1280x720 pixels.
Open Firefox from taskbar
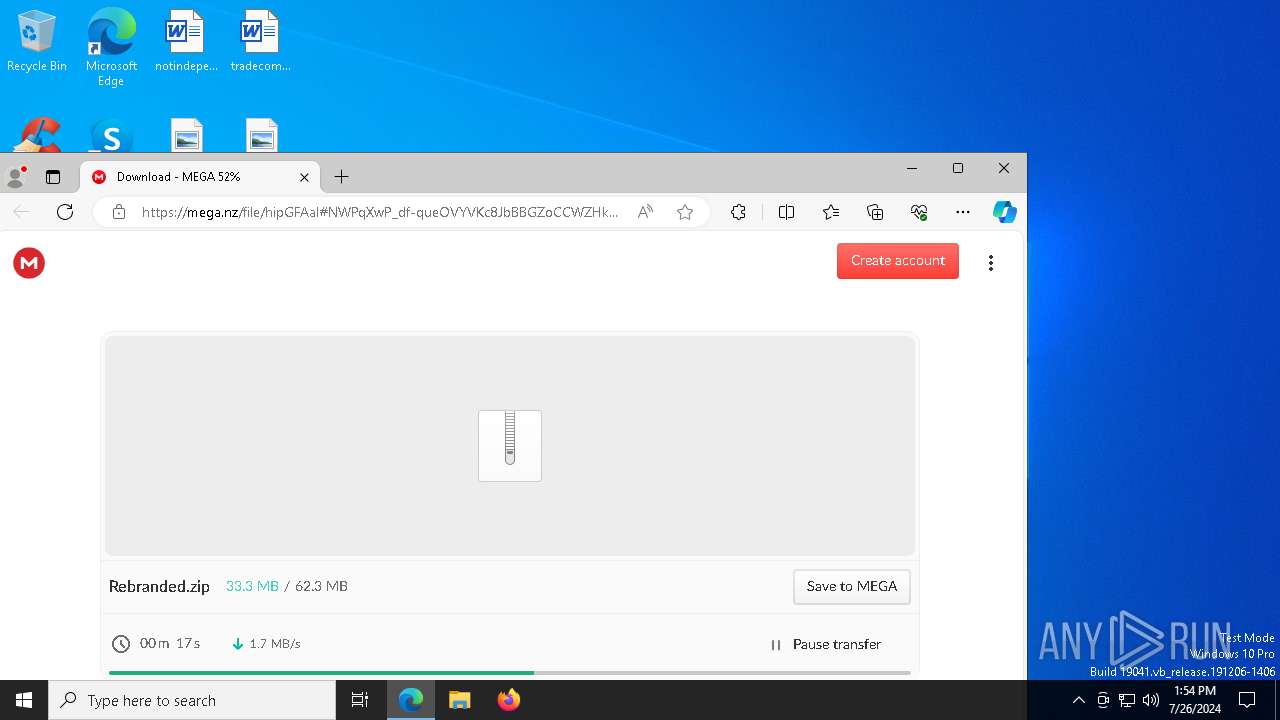[x=509, y=700]
